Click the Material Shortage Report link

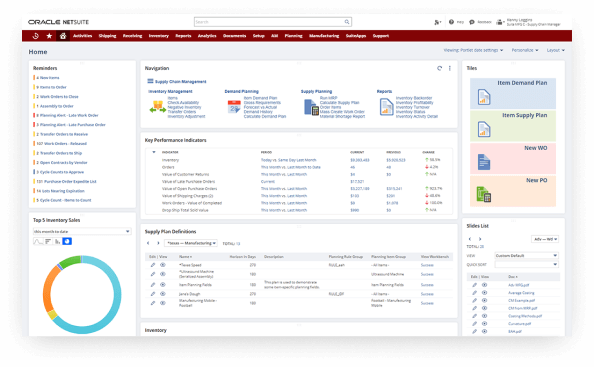click(342, 116)
